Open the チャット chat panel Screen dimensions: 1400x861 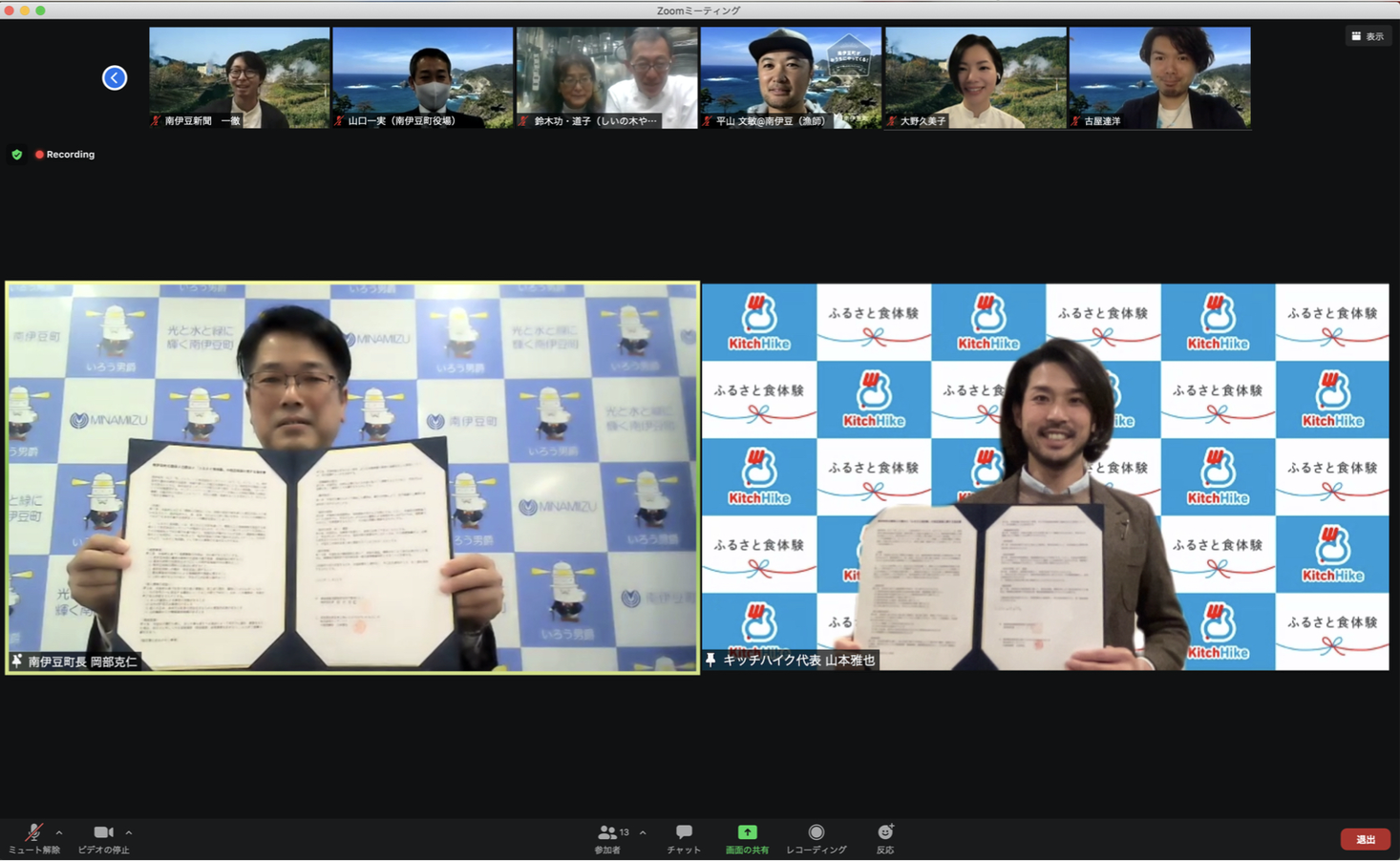(684, 838)
